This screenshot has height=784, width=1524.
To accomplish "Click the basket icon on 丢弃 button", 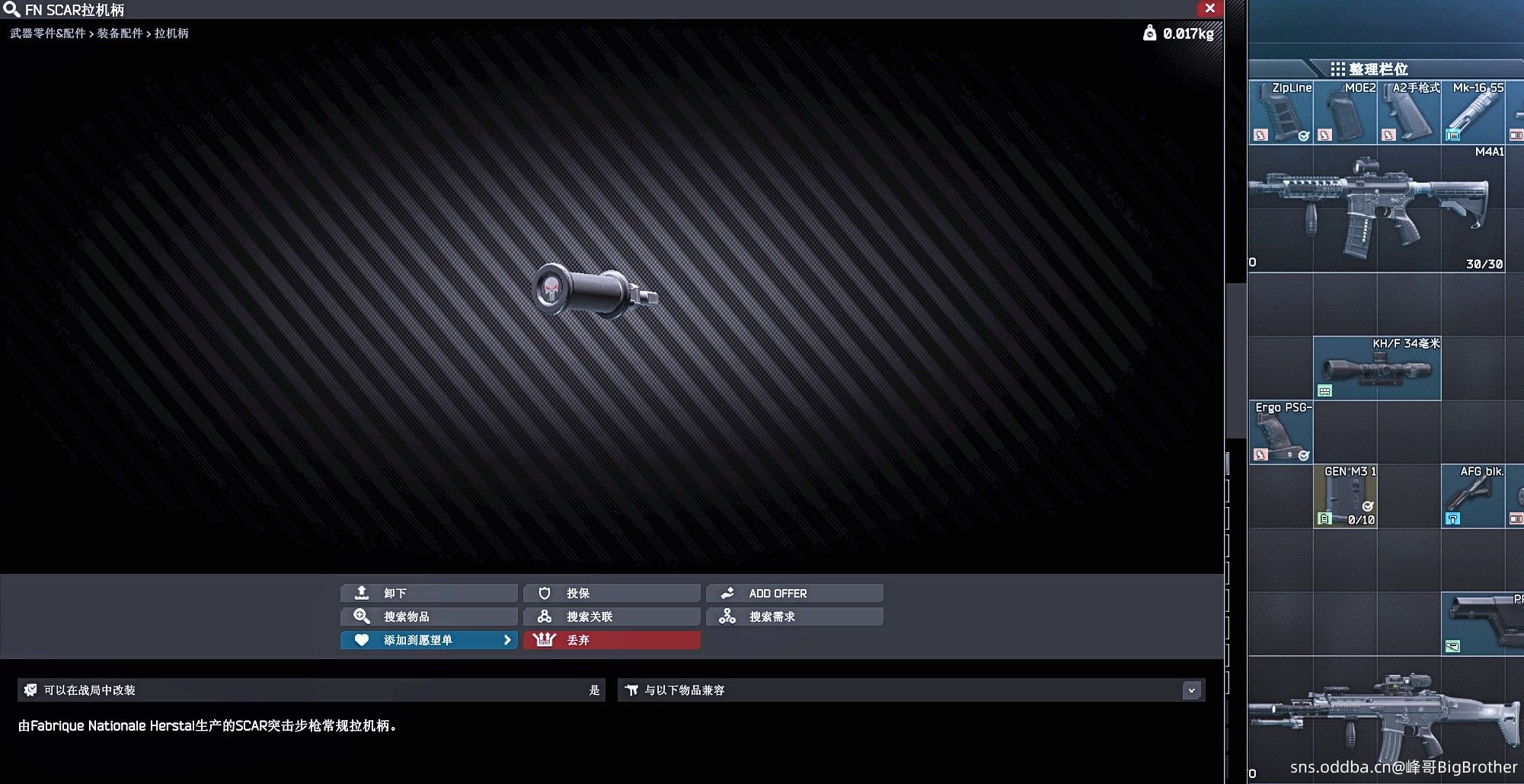I will (x=544, y=639).
